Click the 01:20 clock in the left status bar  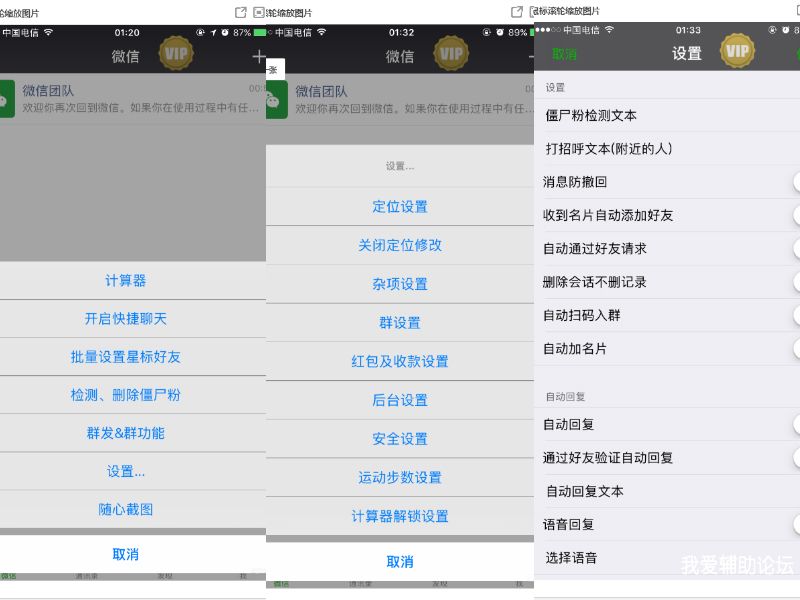[x=127, y=33]
